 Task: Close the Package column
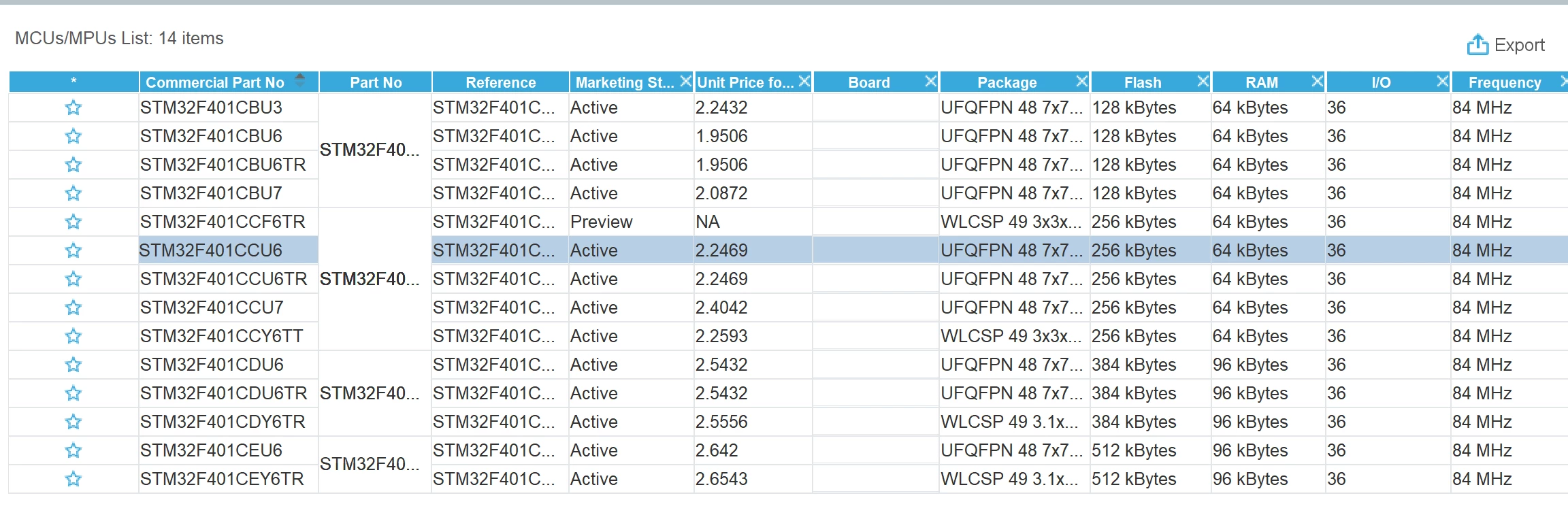1082,81
